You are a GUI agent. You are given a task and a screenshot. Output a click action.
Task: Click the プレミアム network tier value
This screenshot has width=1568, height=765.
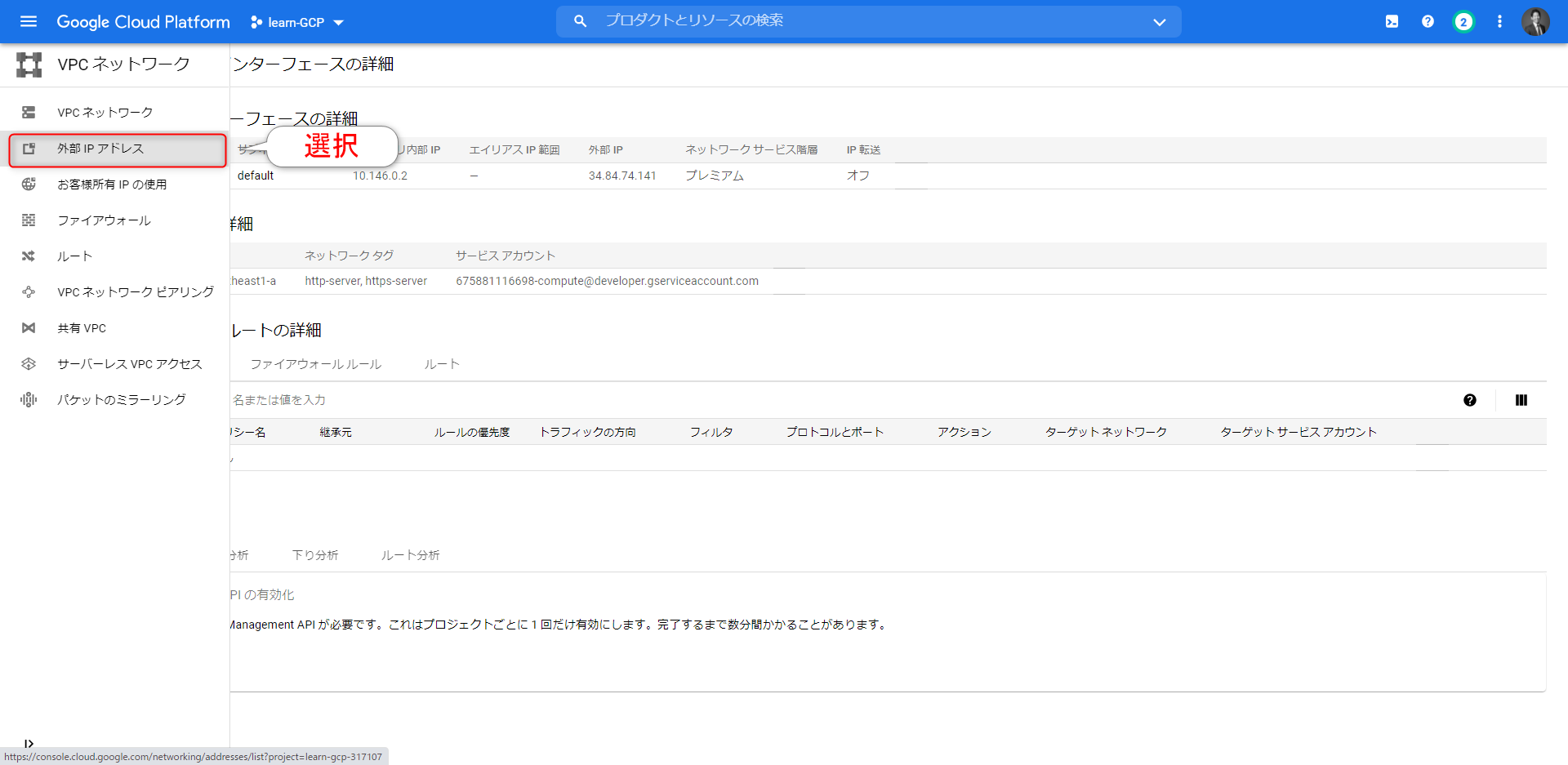click(x=715, y=176)
